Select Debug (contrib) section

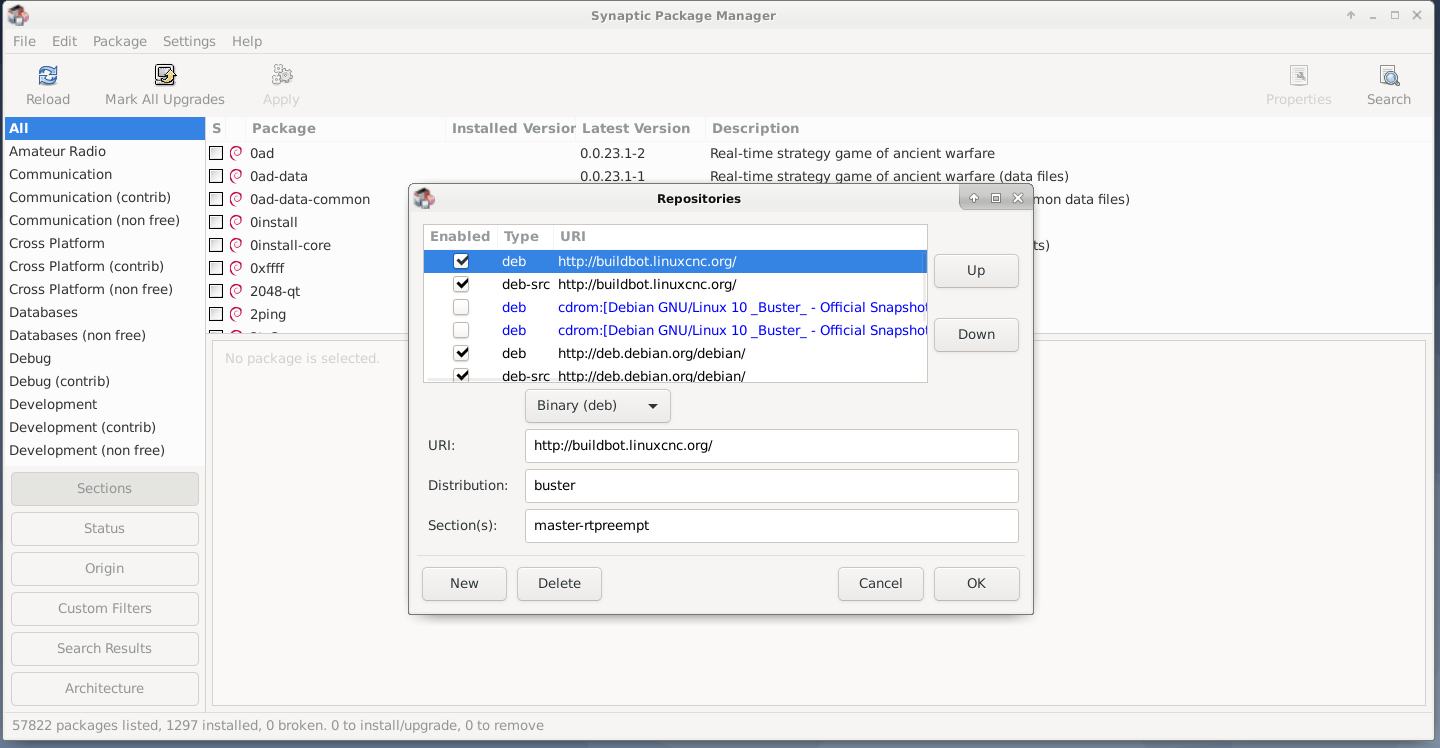[104, 381]
